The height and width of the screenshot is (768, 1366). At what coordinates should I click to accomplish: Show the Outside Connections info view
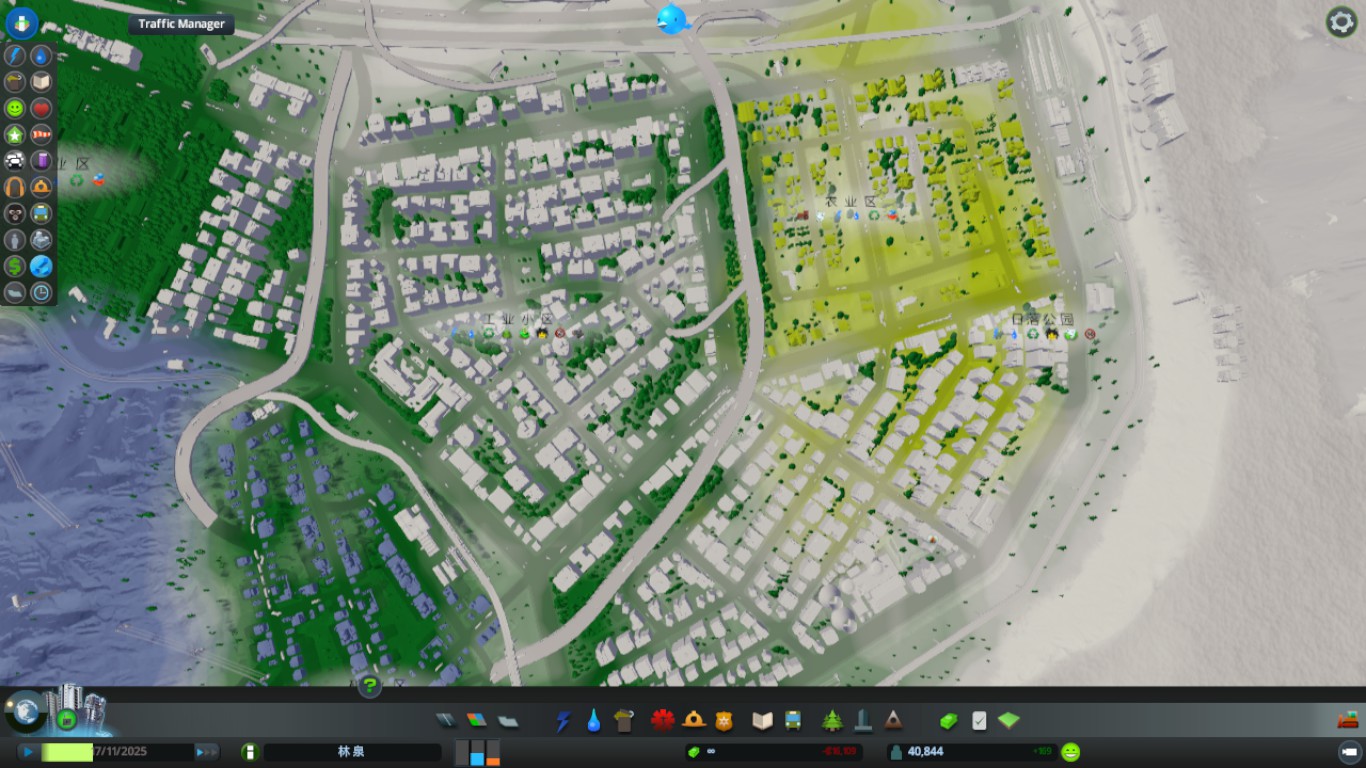41,240
